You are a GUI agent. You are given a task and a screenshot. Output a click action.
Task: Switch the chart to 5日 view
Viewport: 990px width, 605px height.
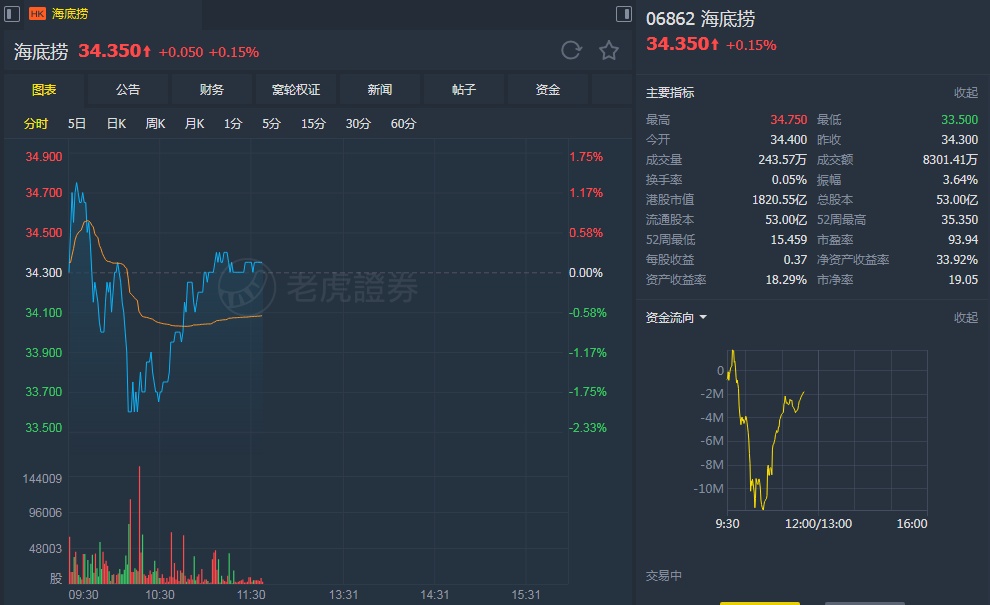(77, 124)
